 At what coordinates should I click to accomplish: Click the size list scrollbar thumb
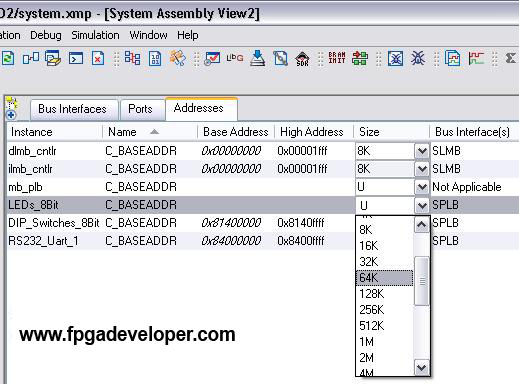(x=422, y=281)
